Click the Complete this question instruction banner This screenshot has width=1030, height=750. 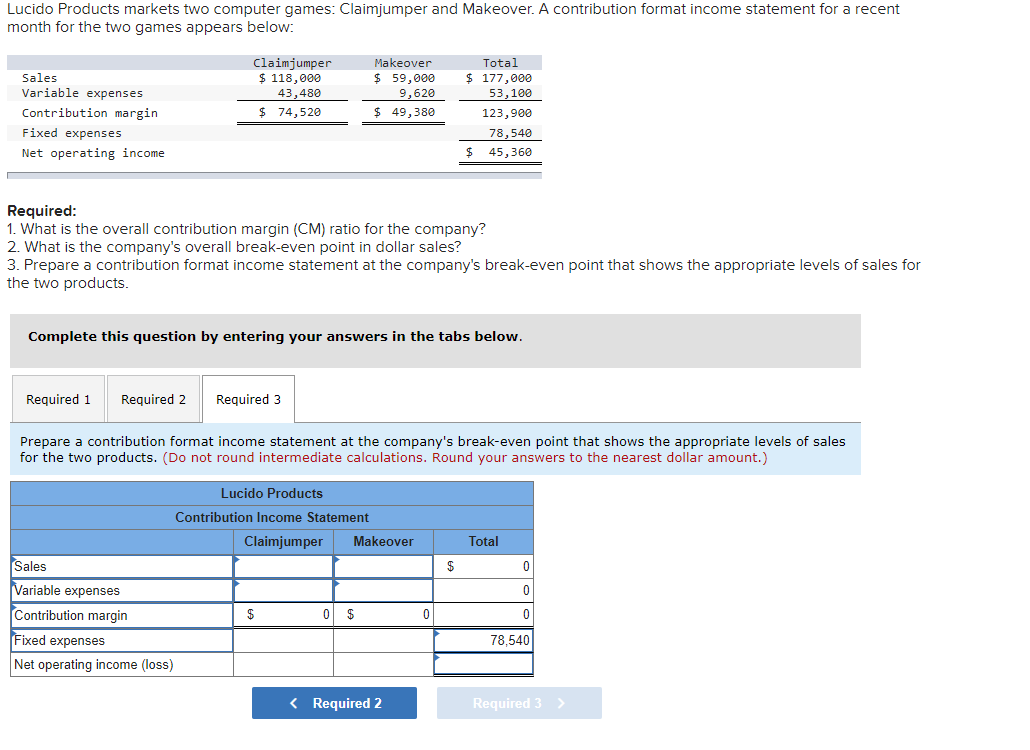tap(435, 341)
